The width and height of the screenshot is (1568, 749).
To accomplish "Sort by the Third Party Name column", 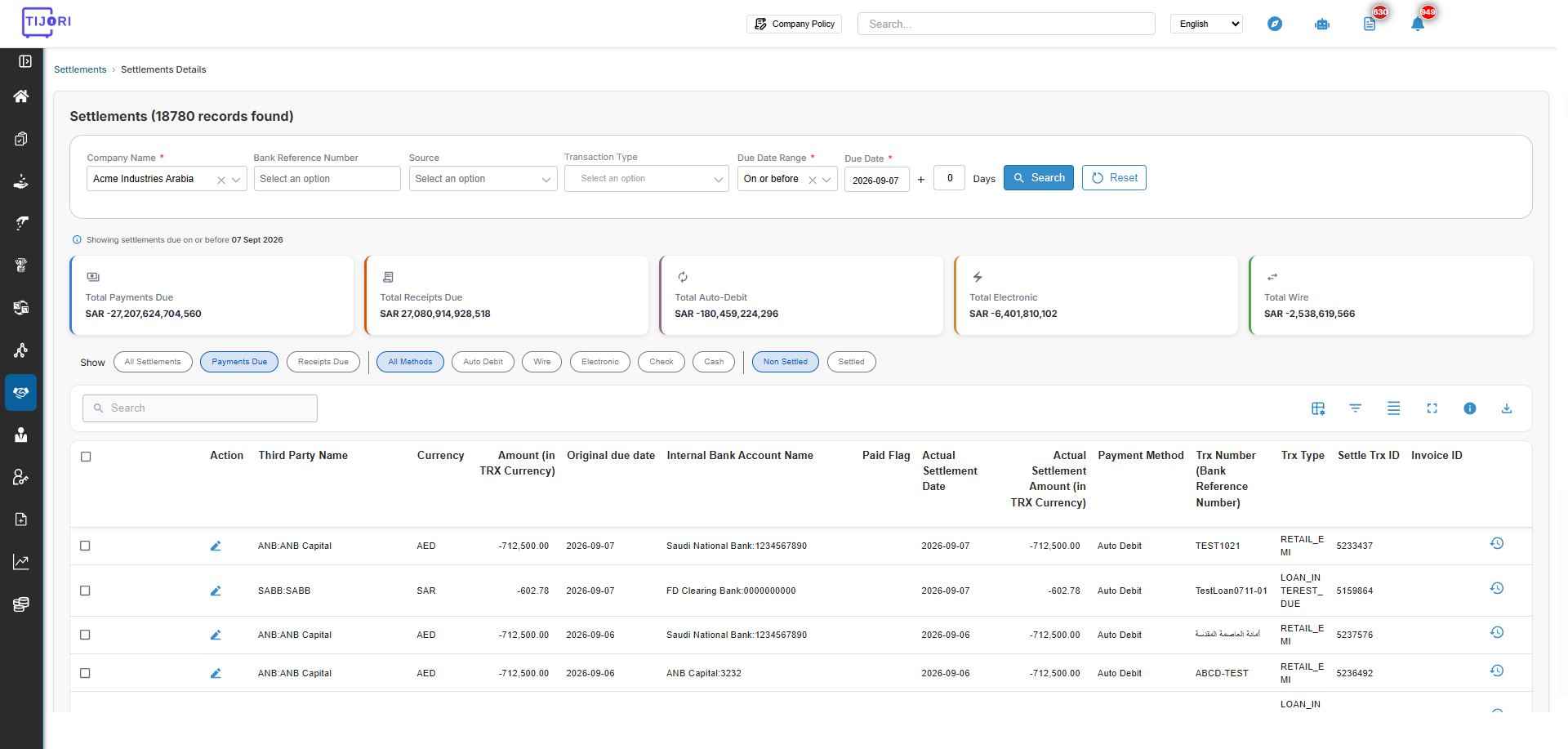I will point(303,456).
